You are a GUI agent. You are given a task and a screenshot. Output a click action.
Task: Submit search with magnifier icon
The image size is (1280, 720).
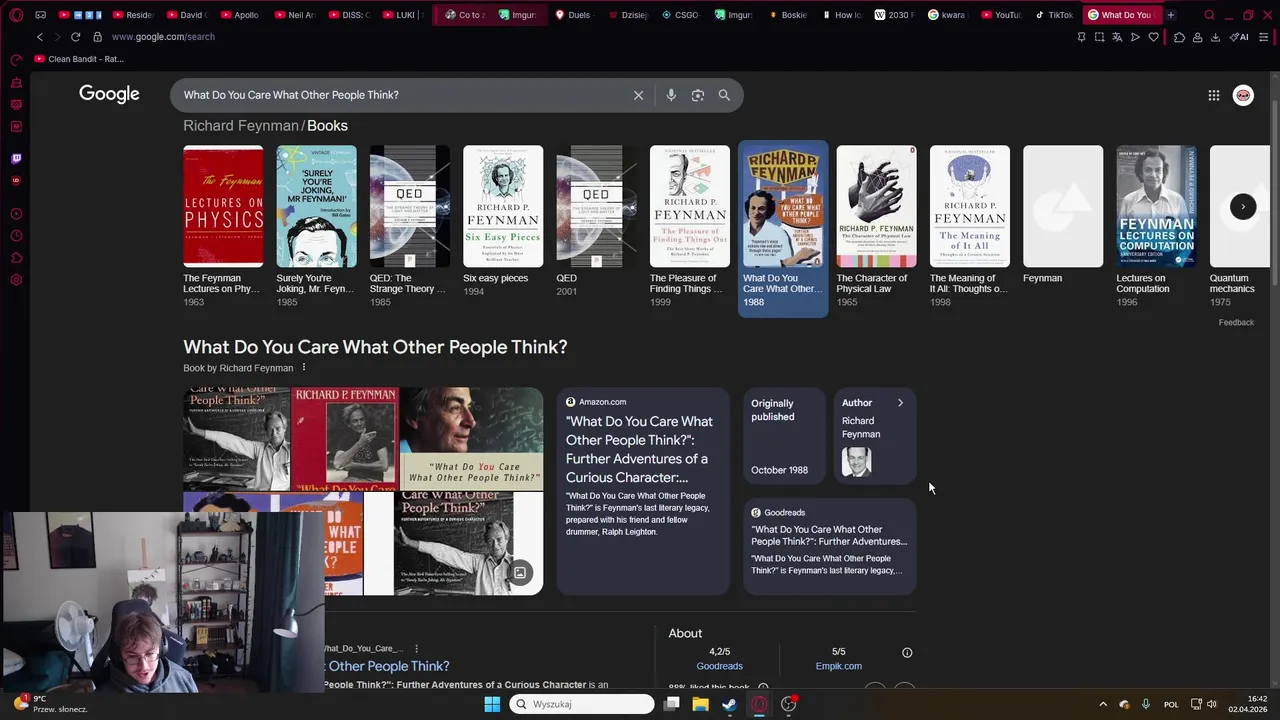724,95
